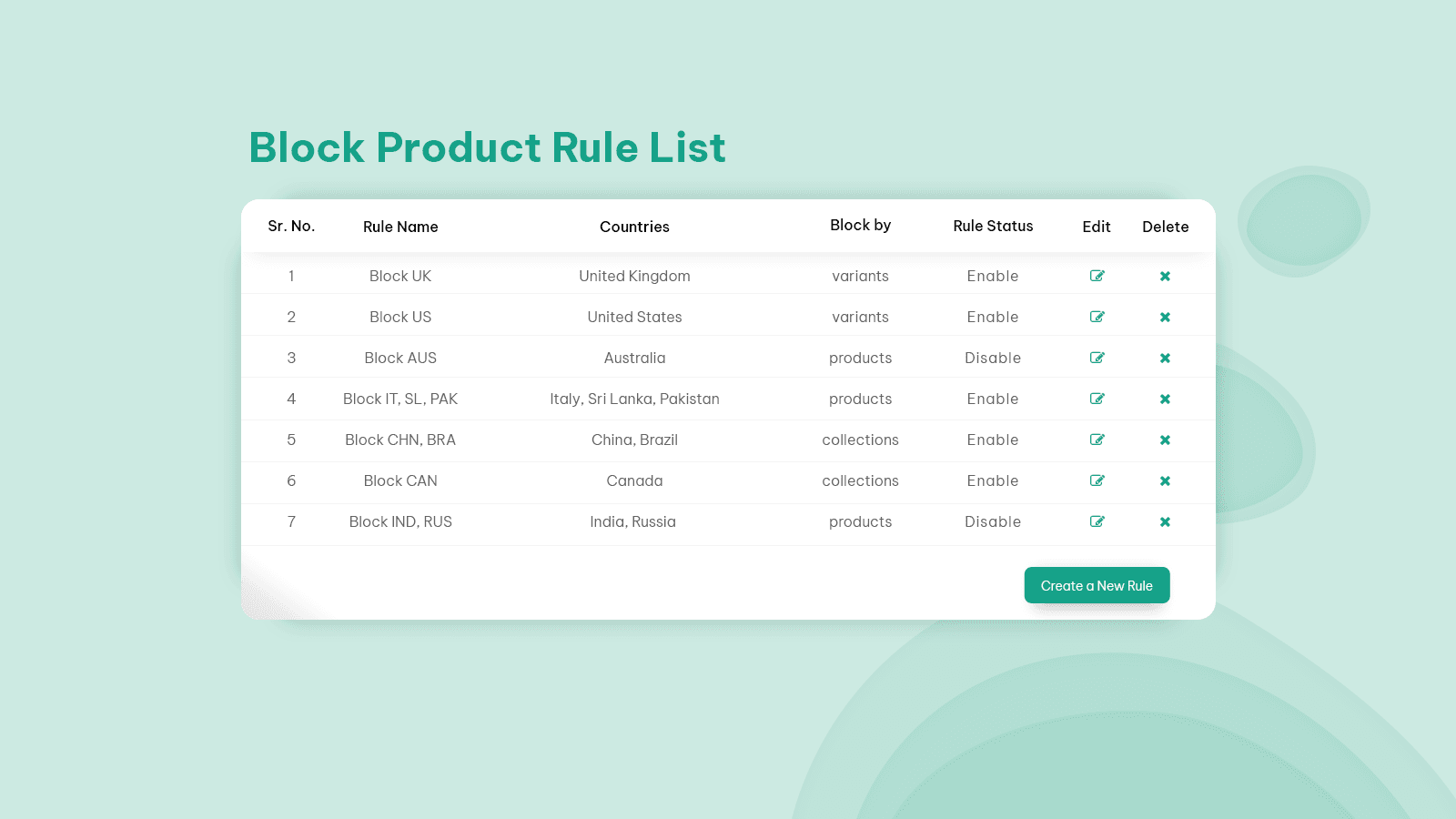Viewport: 1456px width, 819px height.
Task: Select the Italy, Sri Lanka, Pakistan countries cell
Action: point(634,399)
